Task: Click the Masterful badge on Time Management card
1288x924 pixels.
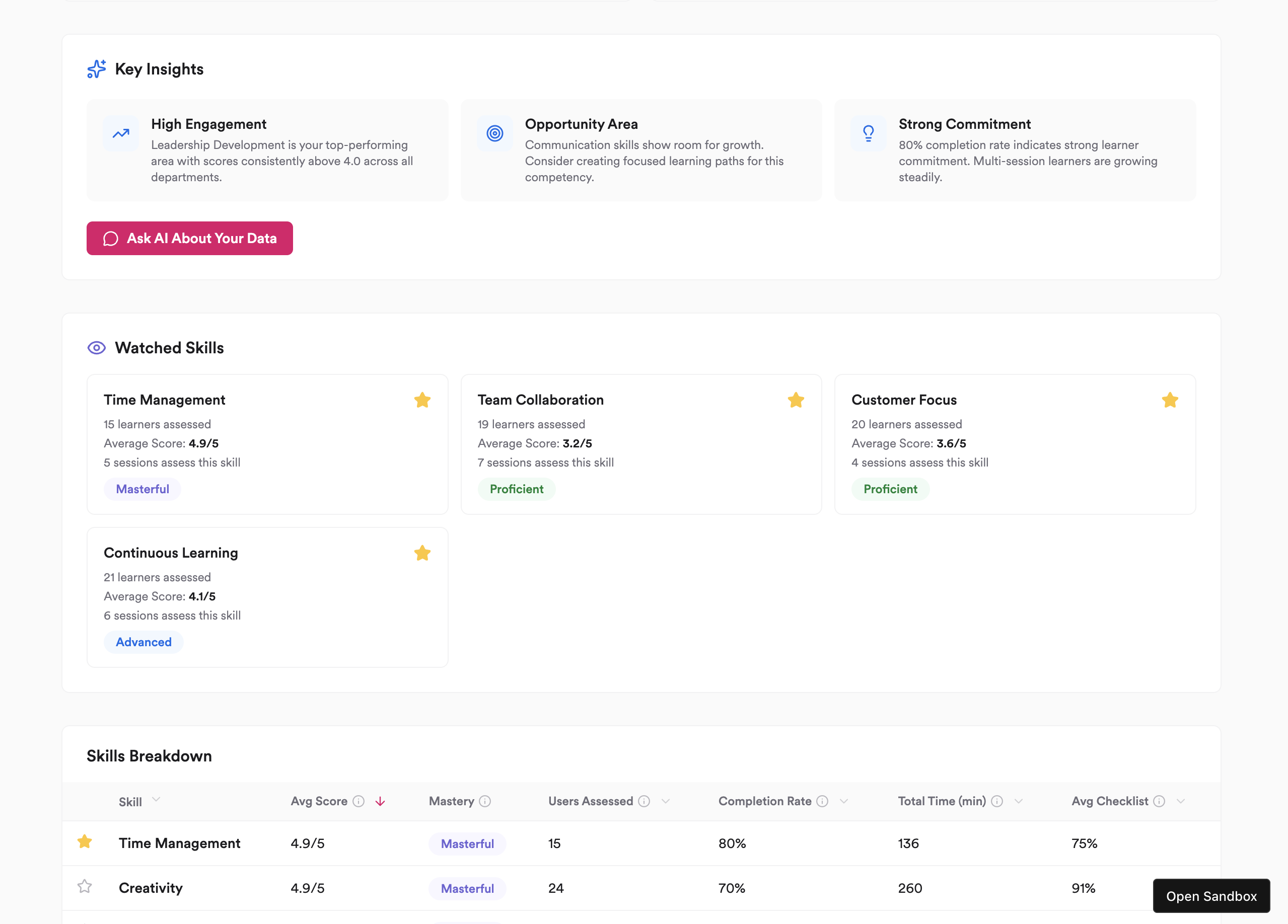Action: pos(142,489)
